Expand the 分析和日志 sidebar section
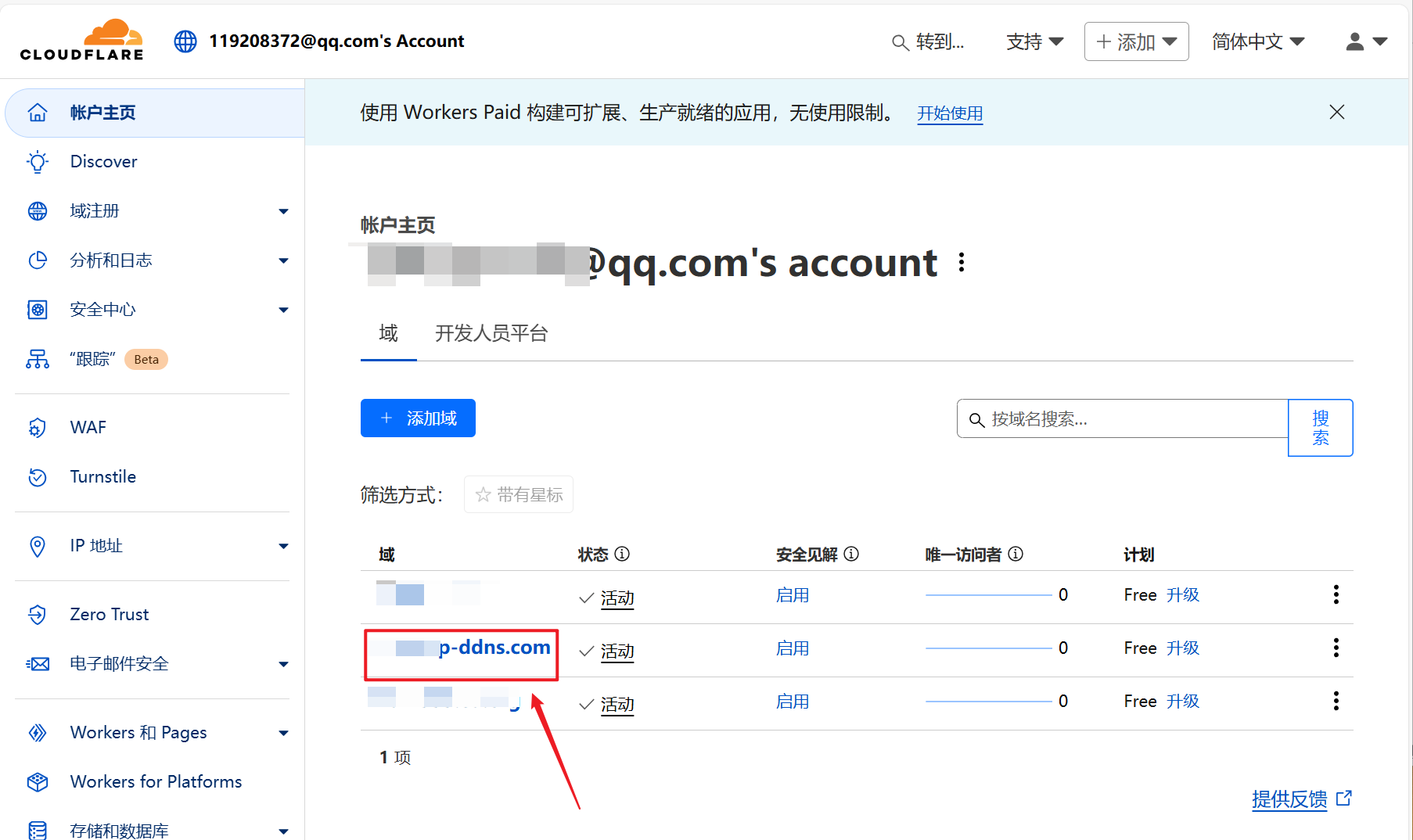Image resolution: width=1413 pixels, height=840 pixels. coord(283,260)
